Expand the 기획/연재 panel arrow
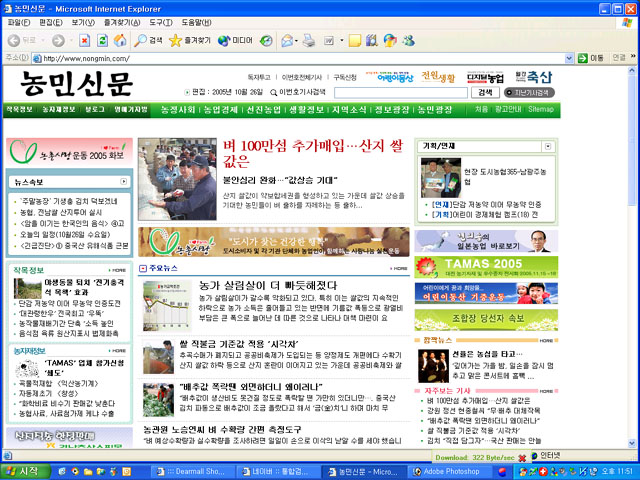 pos(548,146)
